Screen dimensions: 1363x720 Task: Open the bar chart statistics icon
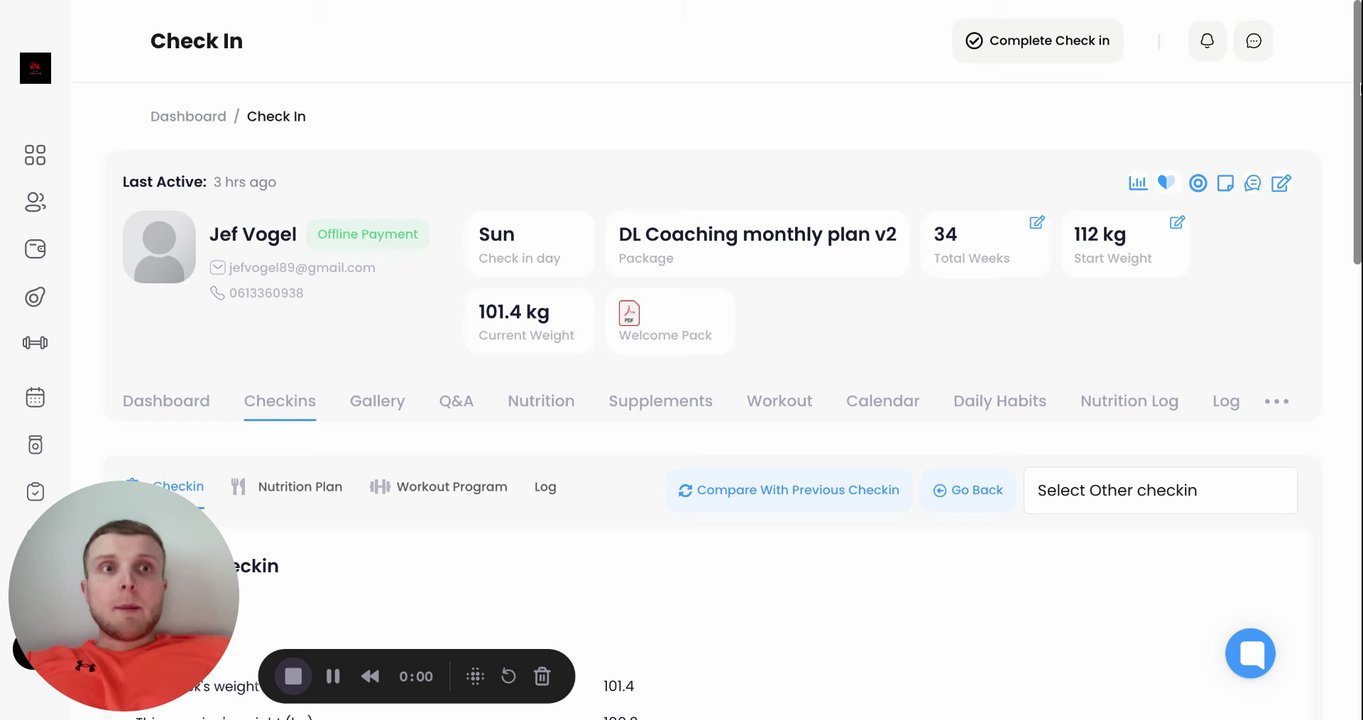[x=1137, y=183]
